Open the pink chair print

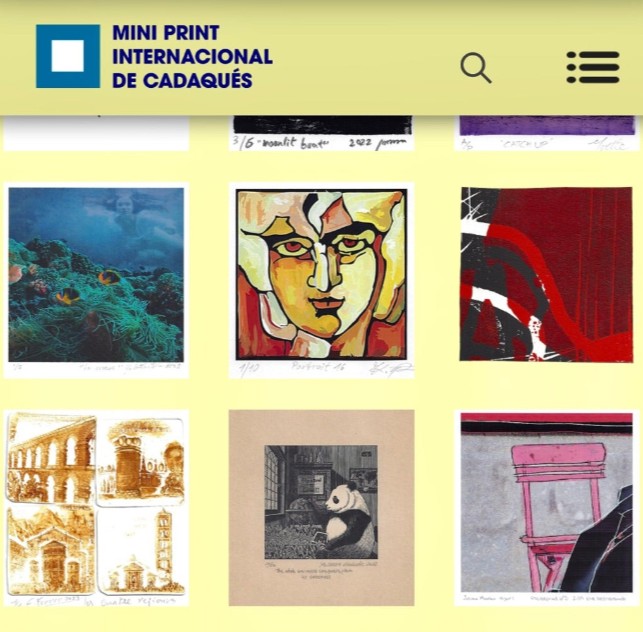[x=547, y=508]
